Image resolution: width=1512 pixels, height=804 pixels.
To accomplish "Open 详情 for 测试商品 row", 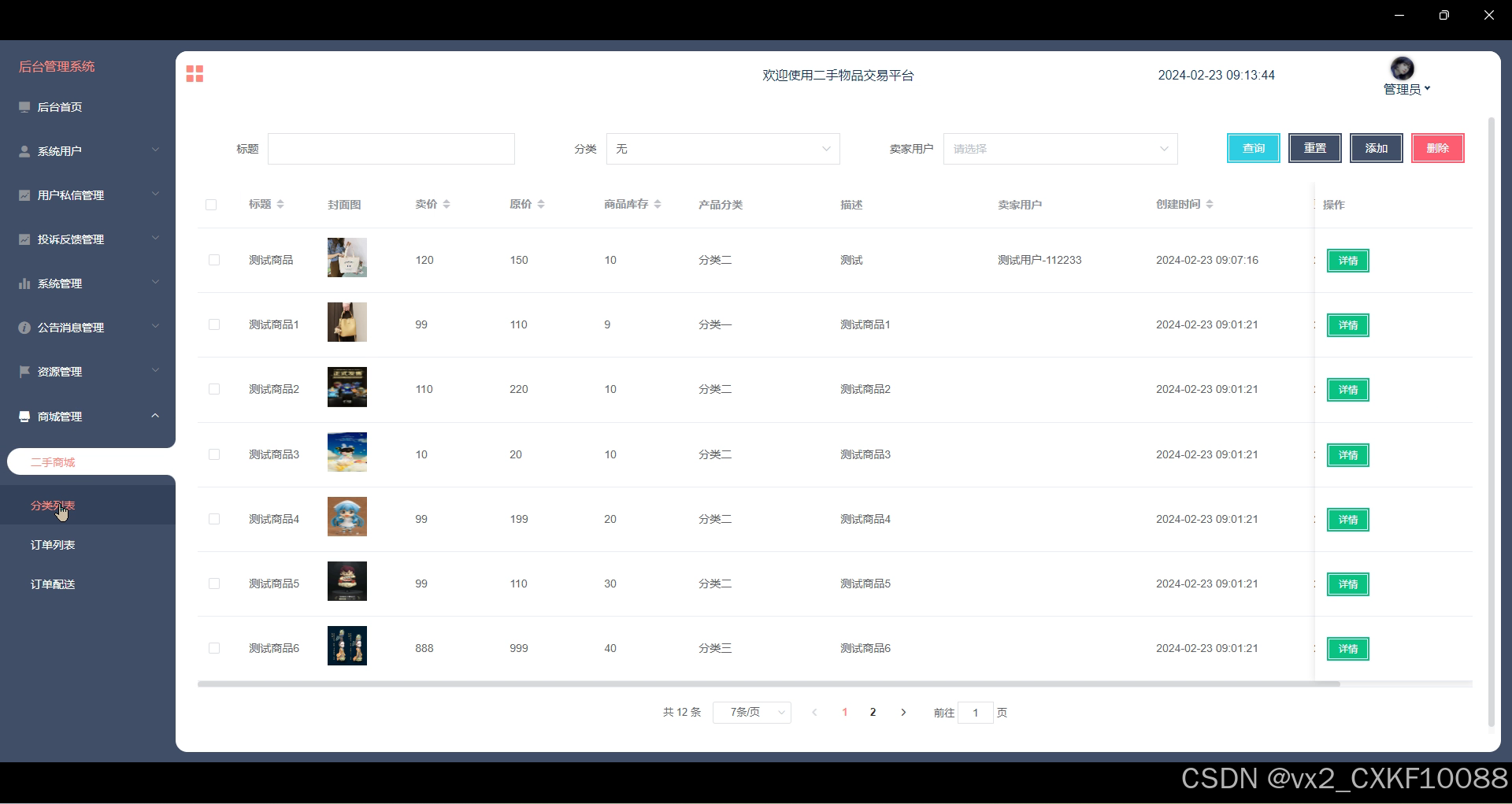I will coord(1348,261).
